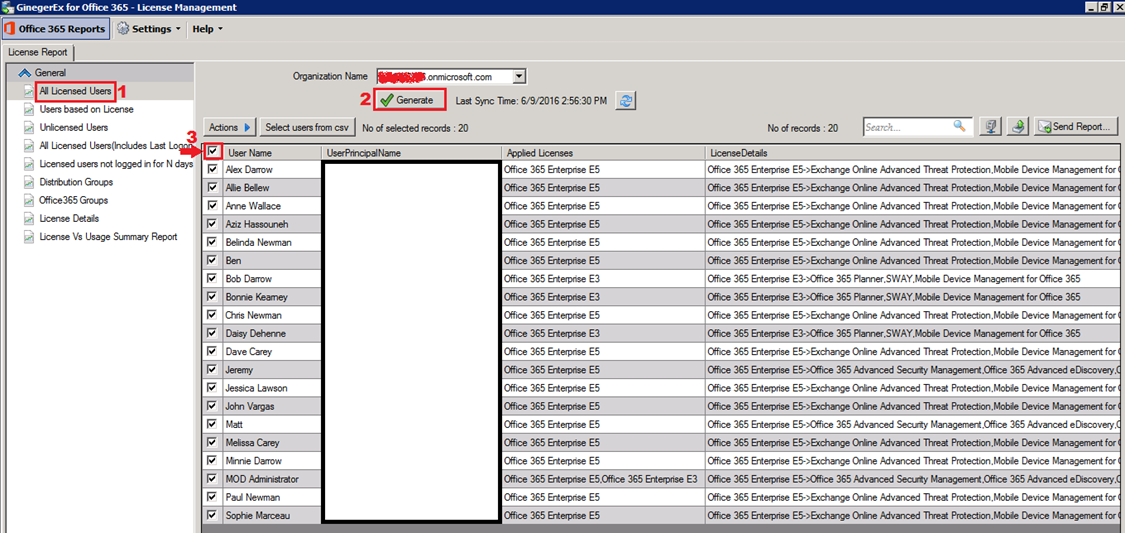Click MOD Administrator's applied licenses cell
Screen dimensions: 1125x533
point(603,478)
